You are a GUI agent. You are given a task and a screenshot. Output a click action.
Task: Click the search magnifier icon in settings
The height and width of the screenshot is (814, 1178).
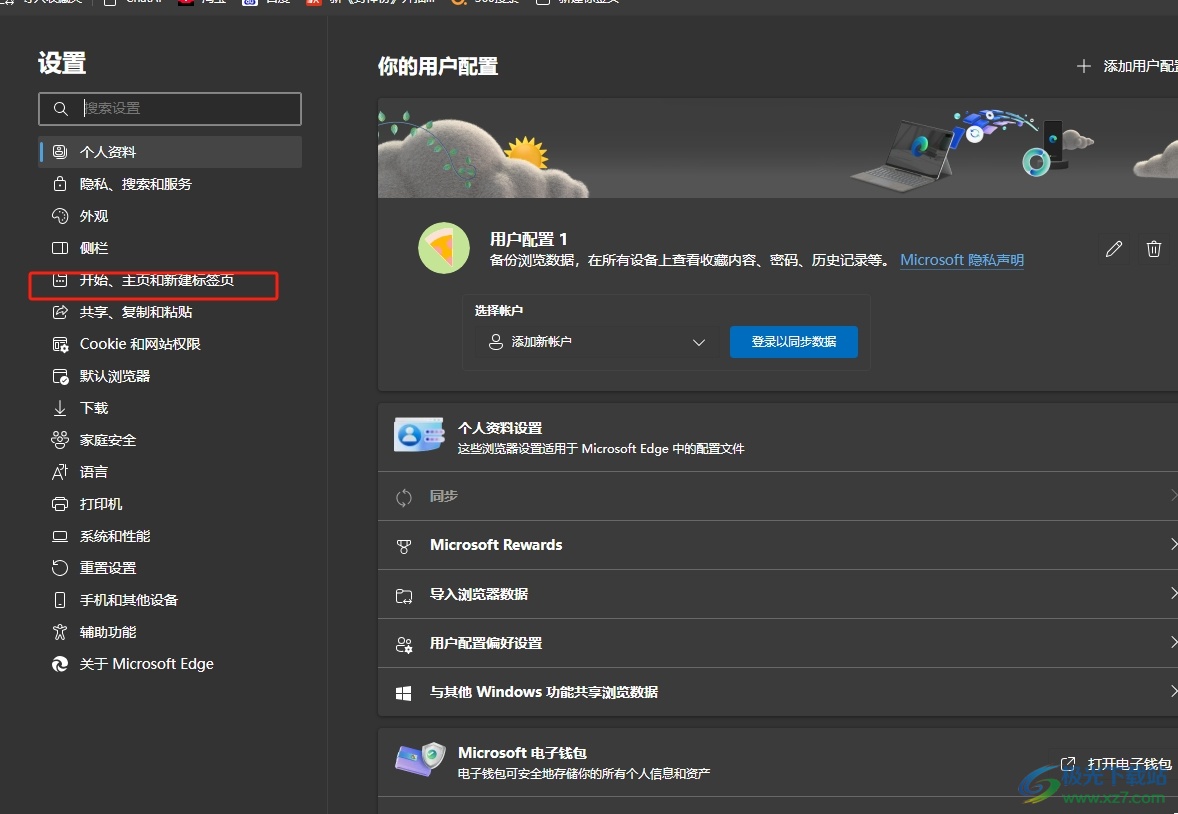[x=61, y=109]
